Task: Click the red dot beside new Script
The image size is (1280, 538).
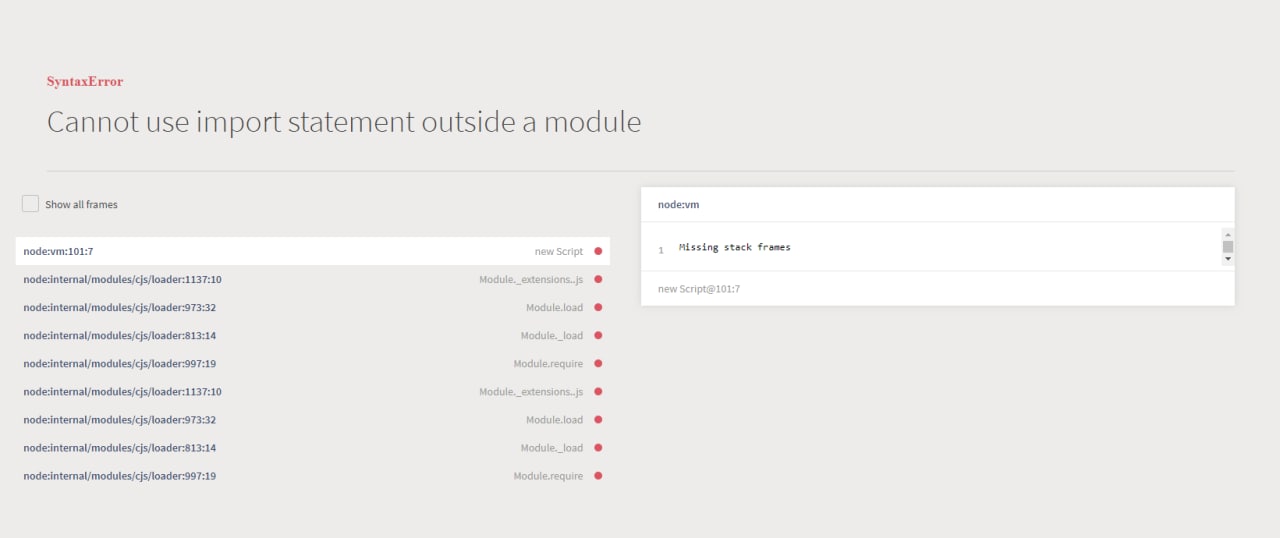Action: pyautogui.click(x=598, y=252)
